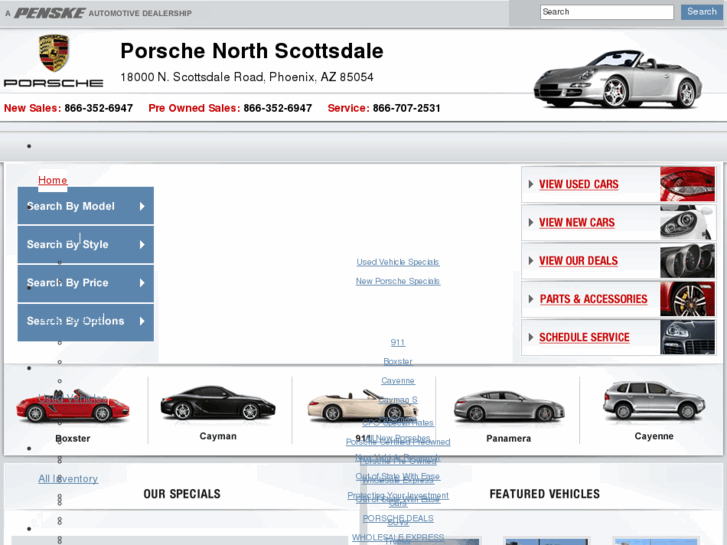Click the front grille thumbnail for service
Image resolution: width=727 pixels, height=545 pixels.
(688, 337)
